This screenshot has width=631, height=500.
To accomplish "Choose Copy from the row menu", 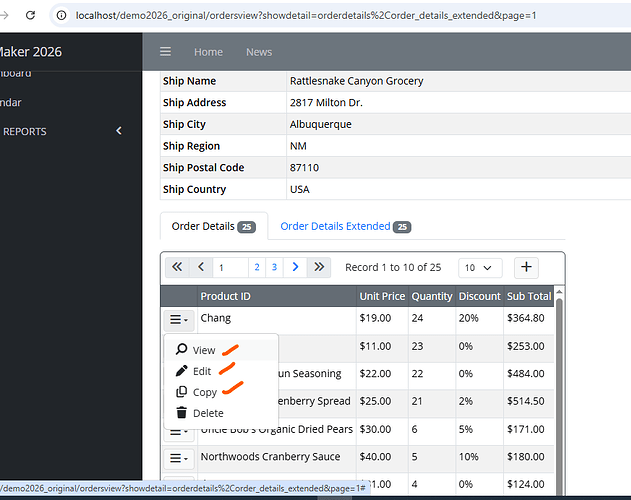I will [x=221, y=392].
